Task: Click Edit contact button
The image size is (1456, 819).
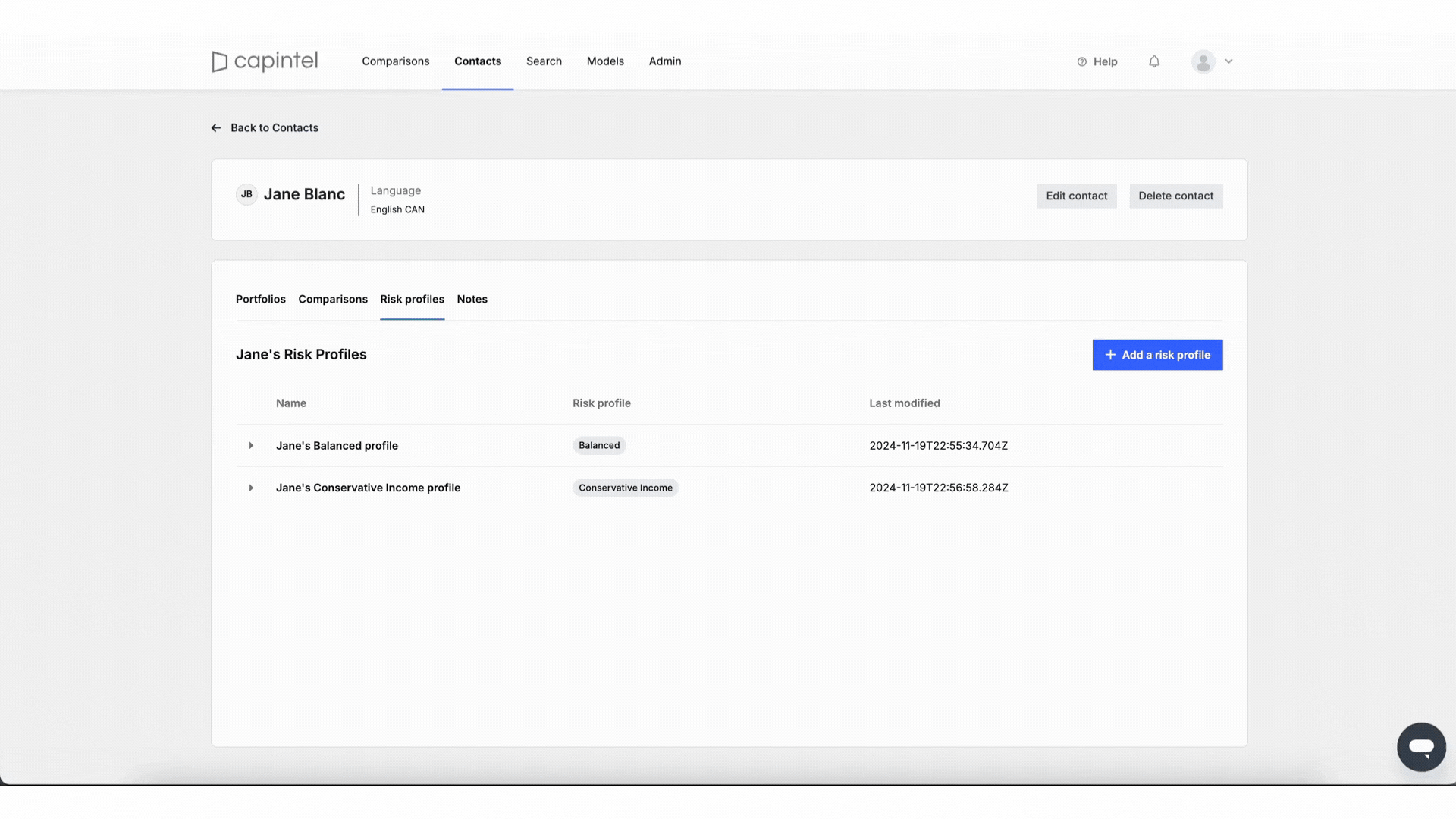Action: [x=1077, y=196]
